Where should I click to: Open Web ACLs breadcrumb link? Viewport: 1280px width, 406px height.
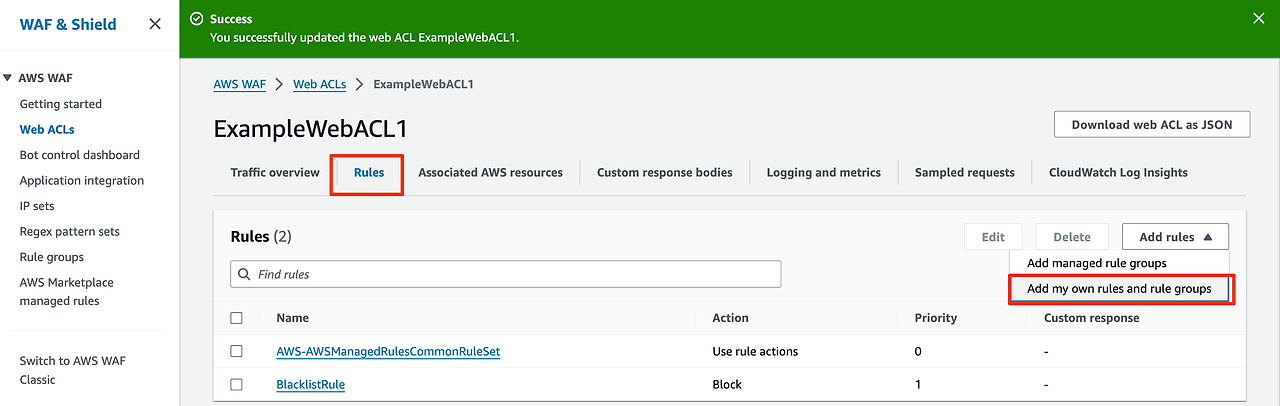pyautogui.click(x=319, y=84)
